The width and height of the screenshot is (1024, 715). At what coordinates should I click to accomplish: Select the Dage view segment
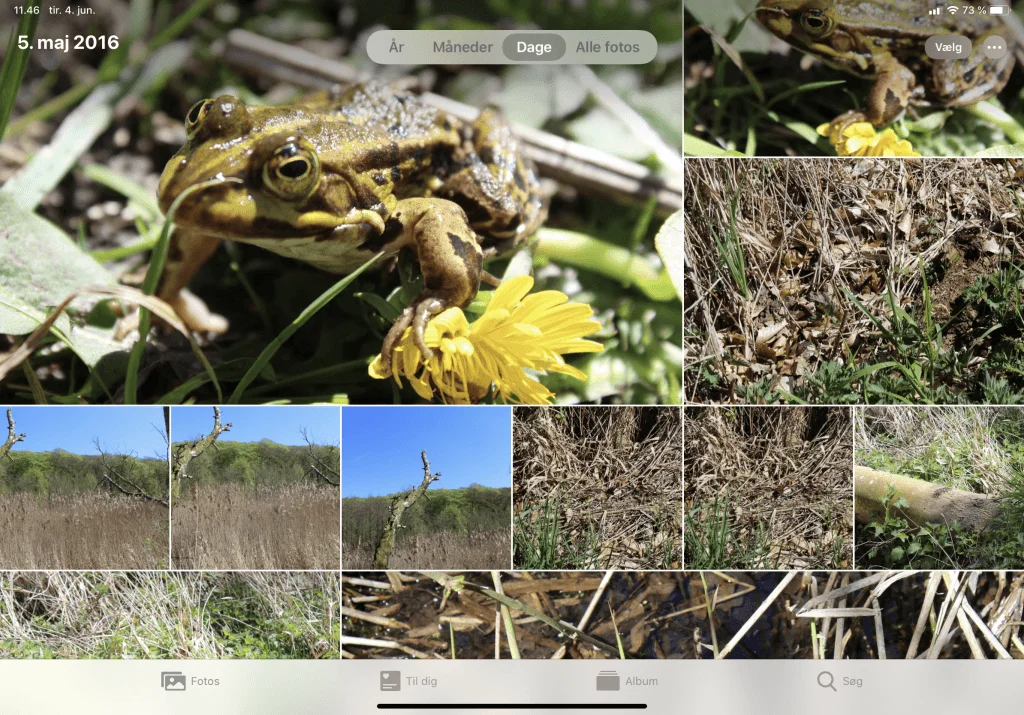pos(534,47)
